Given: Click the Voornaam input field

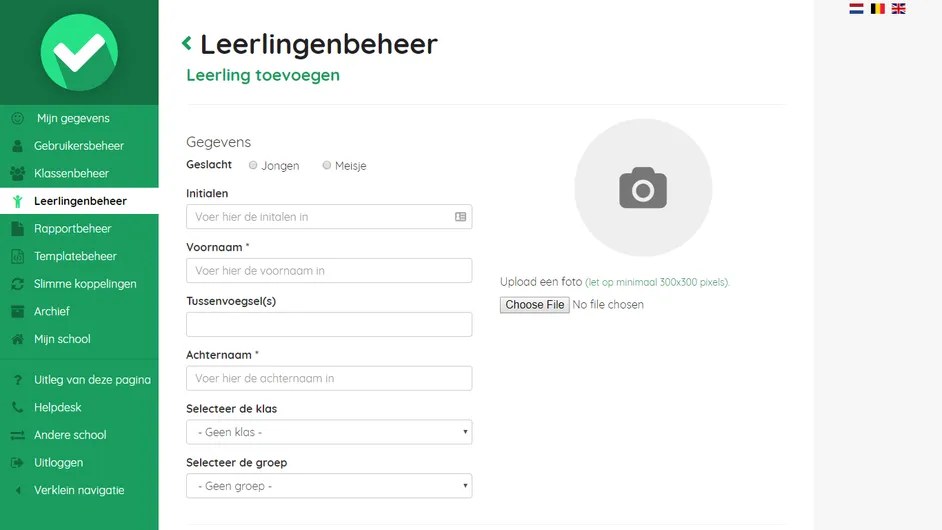Looking at the screenshot, I should tap(329, 270).
